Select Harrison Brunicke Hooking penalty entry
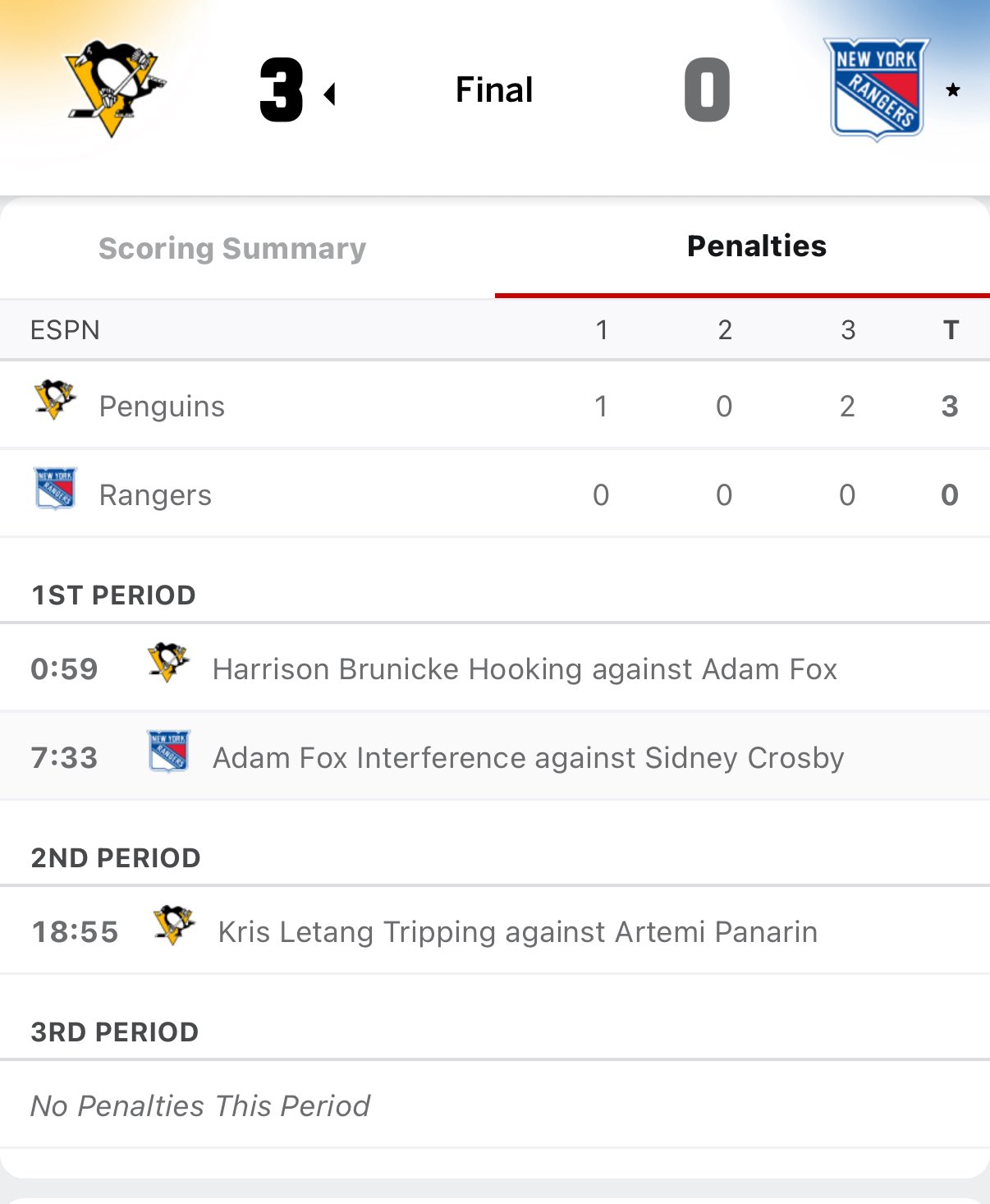 pyautogui.click(x=525, y=669)
